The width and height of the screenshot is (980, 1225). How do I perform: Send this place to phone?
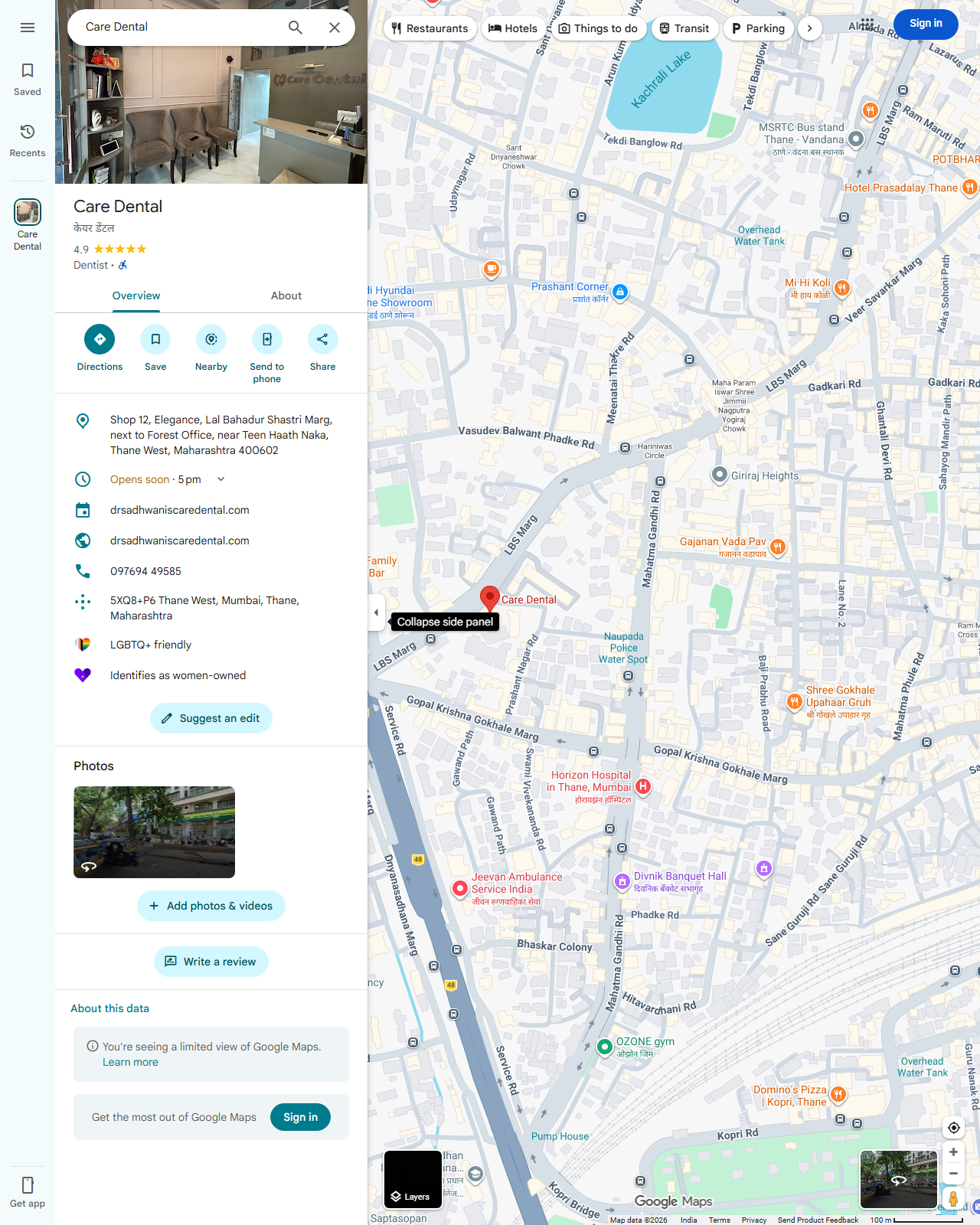pyautogui.click(x=267, y=354)
